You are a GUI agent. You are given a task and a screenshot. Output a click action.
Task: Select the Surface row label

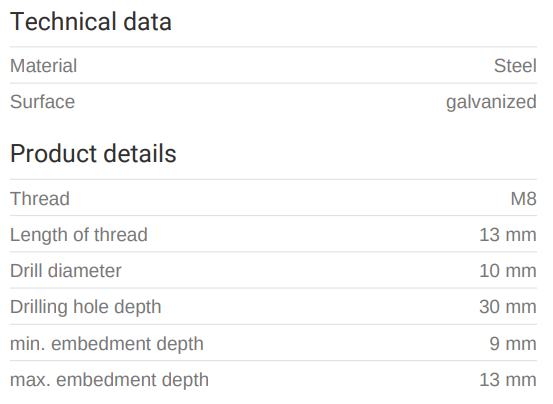(42, 102)
